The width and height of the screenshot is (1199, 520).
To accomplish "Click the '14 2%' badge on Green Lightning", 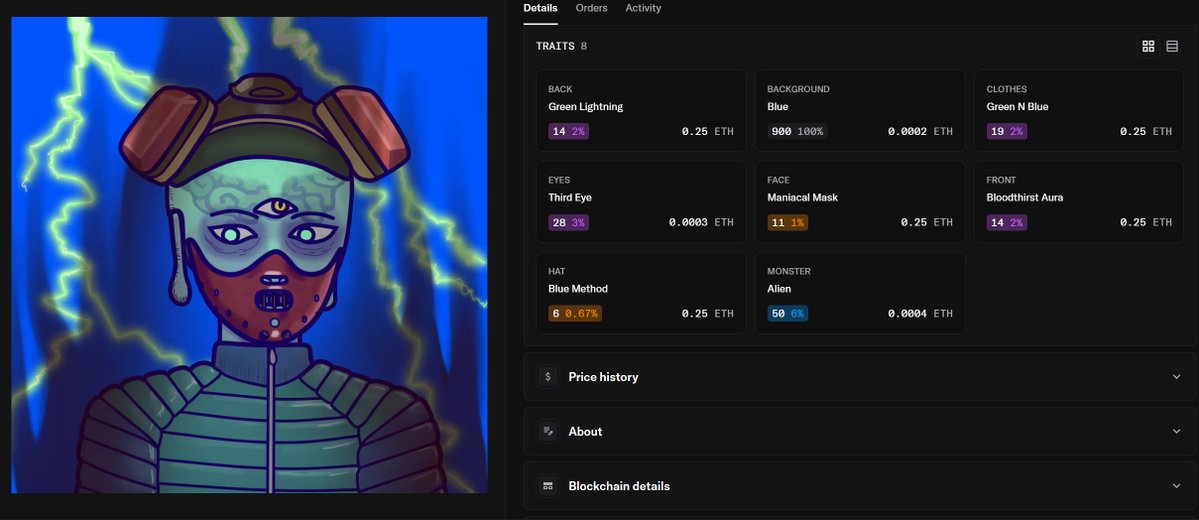I will click(568, 132).
